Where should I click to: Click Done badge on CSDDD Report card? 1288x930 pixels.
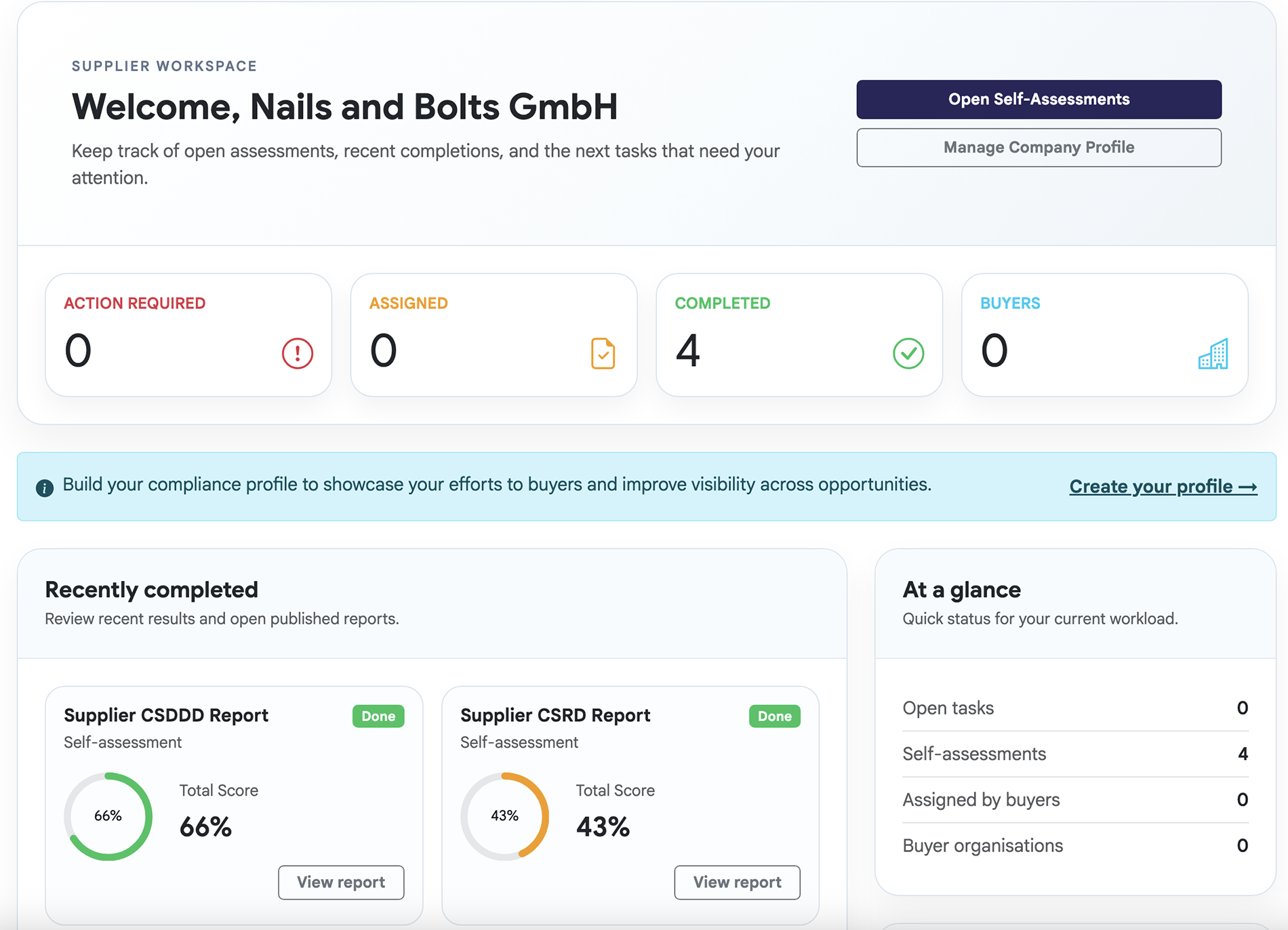tap(378, 716)
